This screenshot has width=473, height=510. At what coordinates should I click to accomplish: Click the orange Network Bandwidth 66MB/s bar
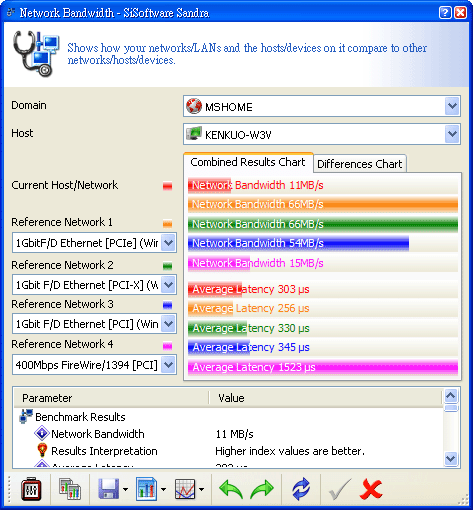[323, 204]
